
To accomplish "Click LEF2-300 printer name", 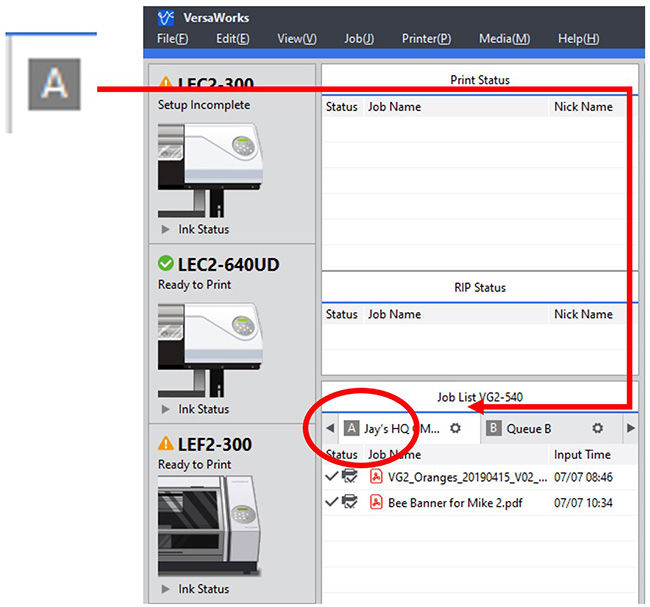I will (x=214, y=444).
